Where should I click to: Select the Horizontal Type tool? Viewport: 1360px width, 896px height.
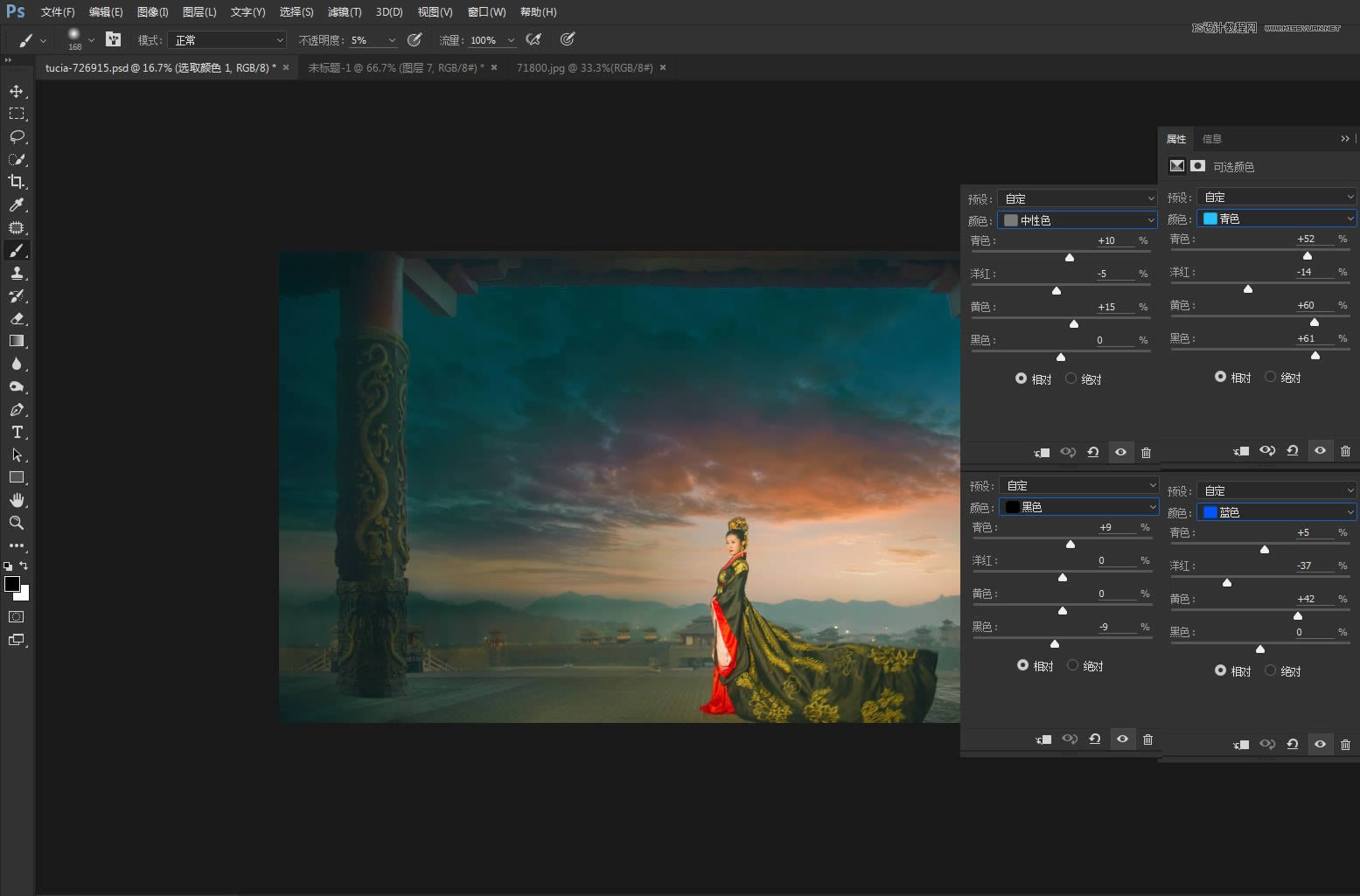coord(17,433)
